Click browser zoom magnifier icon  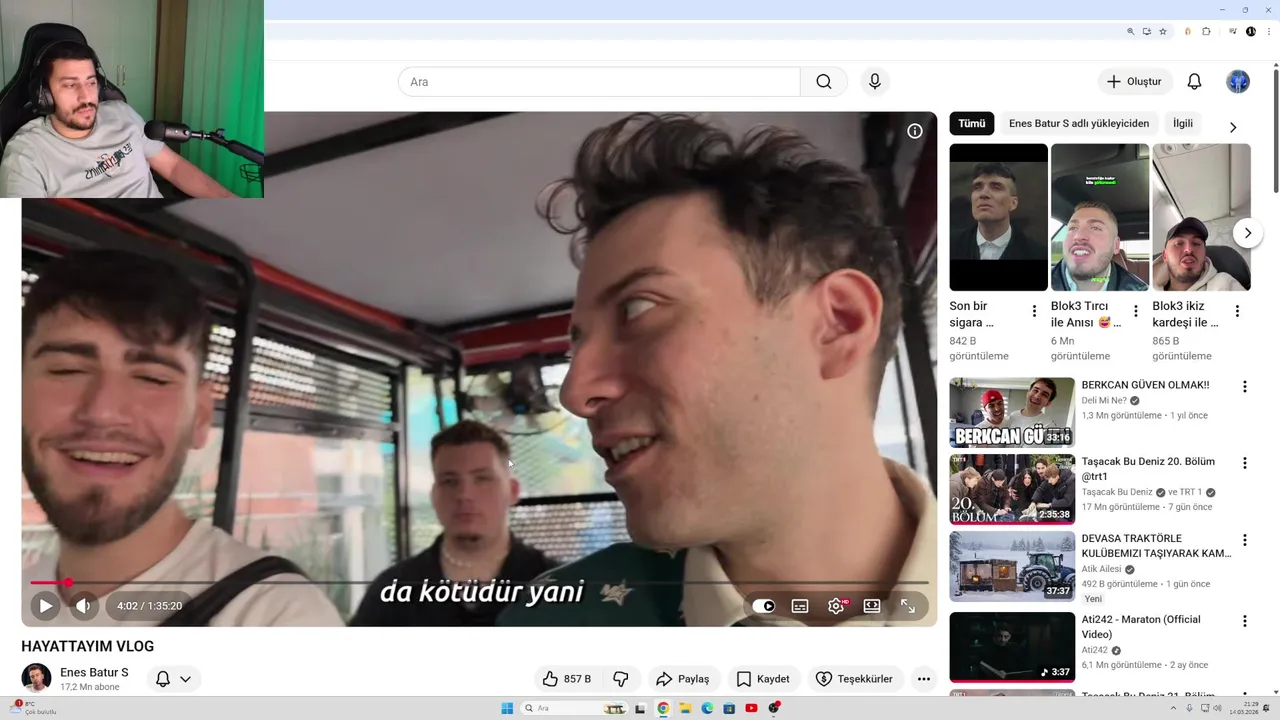tap(1131, 32)
